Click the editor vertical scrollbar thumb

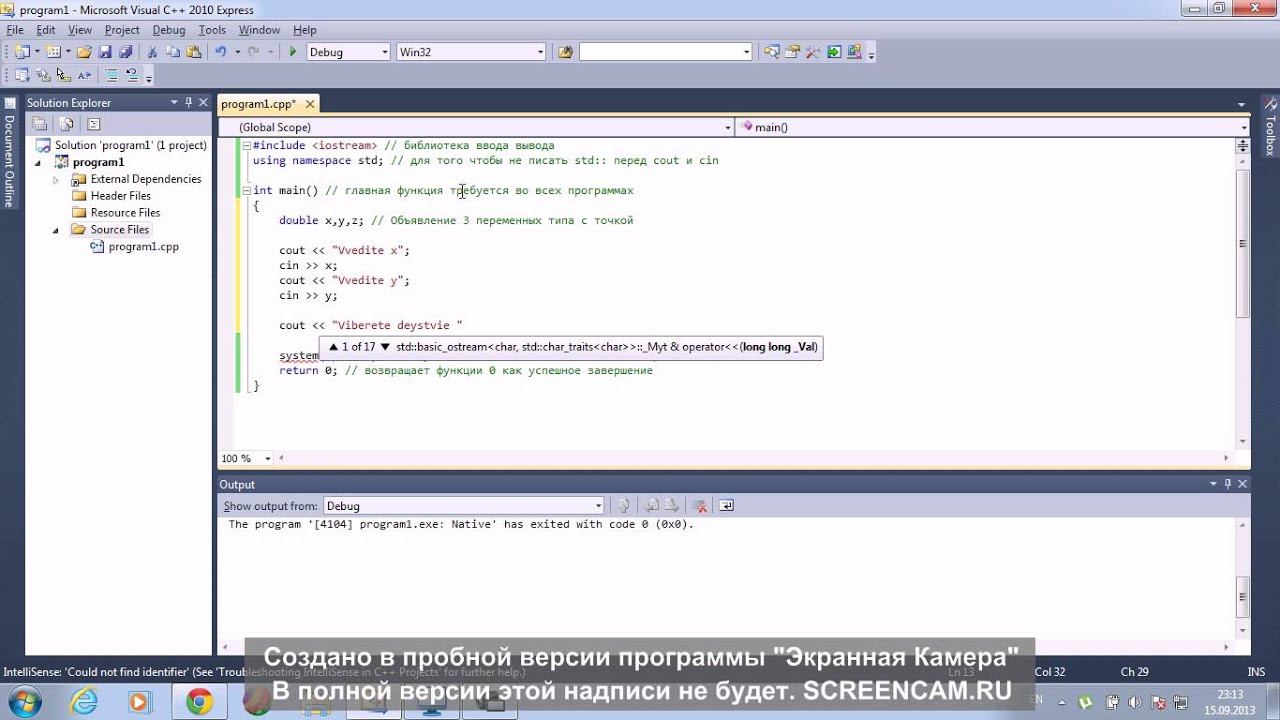[x=1243, y=243]
